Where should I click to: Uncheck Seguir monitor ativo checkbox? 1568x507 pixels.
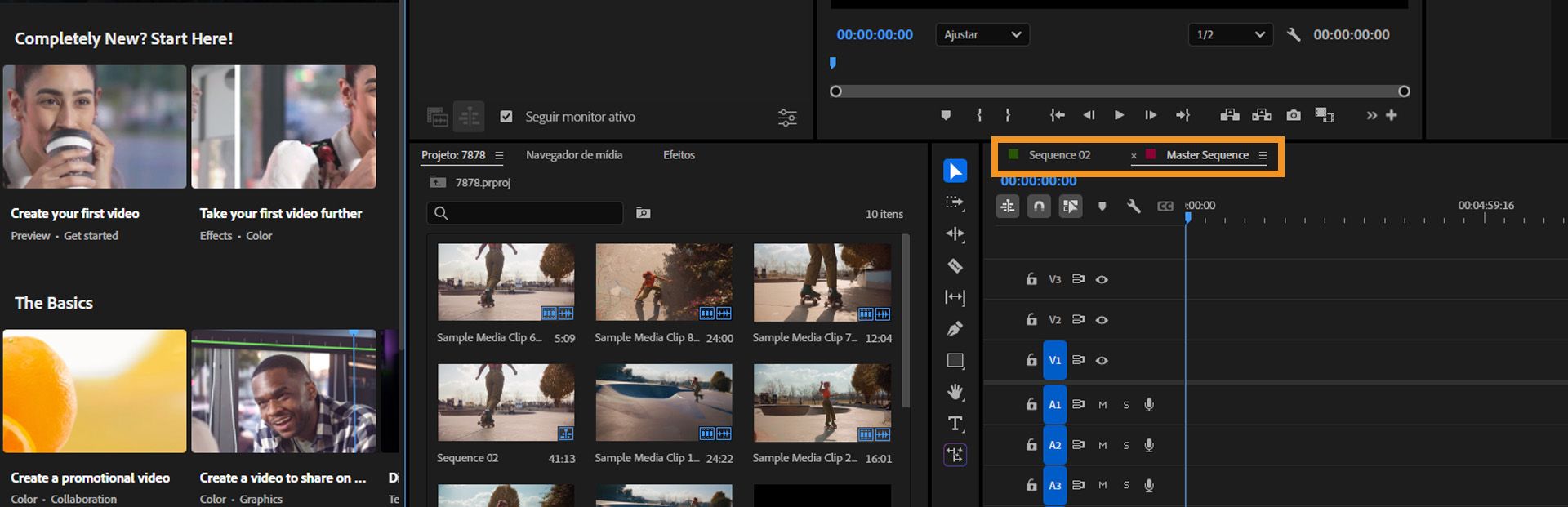(x=506, y=117)
